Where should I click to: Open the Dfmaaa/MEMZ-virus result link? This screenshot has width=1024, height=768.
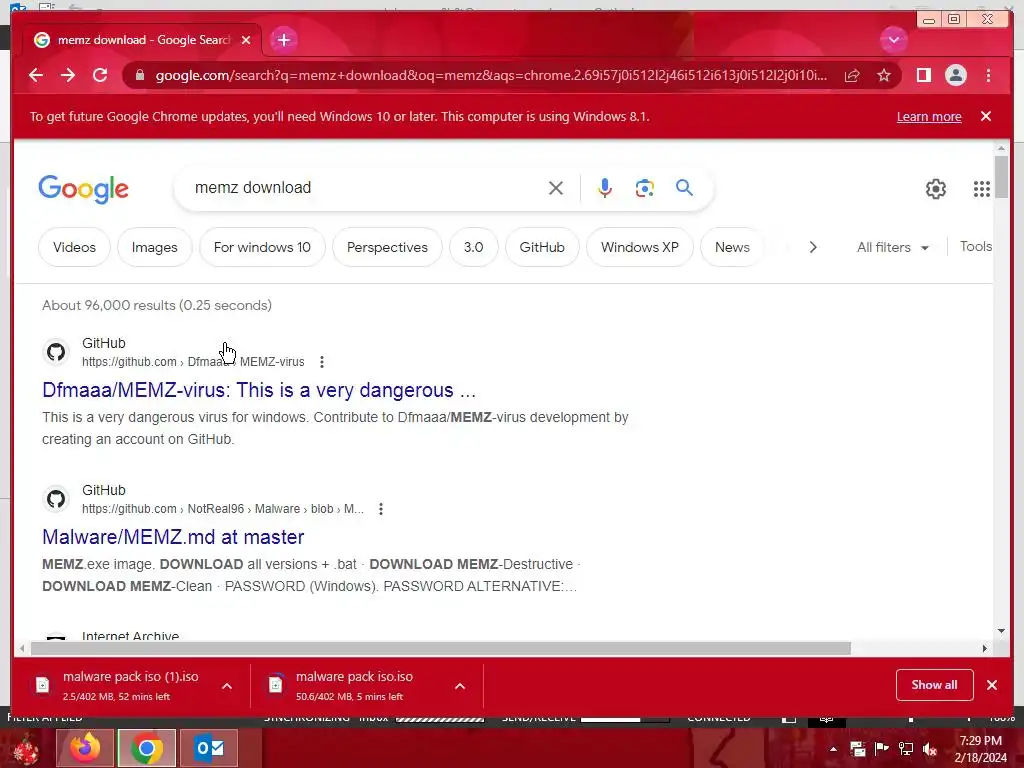259,390
